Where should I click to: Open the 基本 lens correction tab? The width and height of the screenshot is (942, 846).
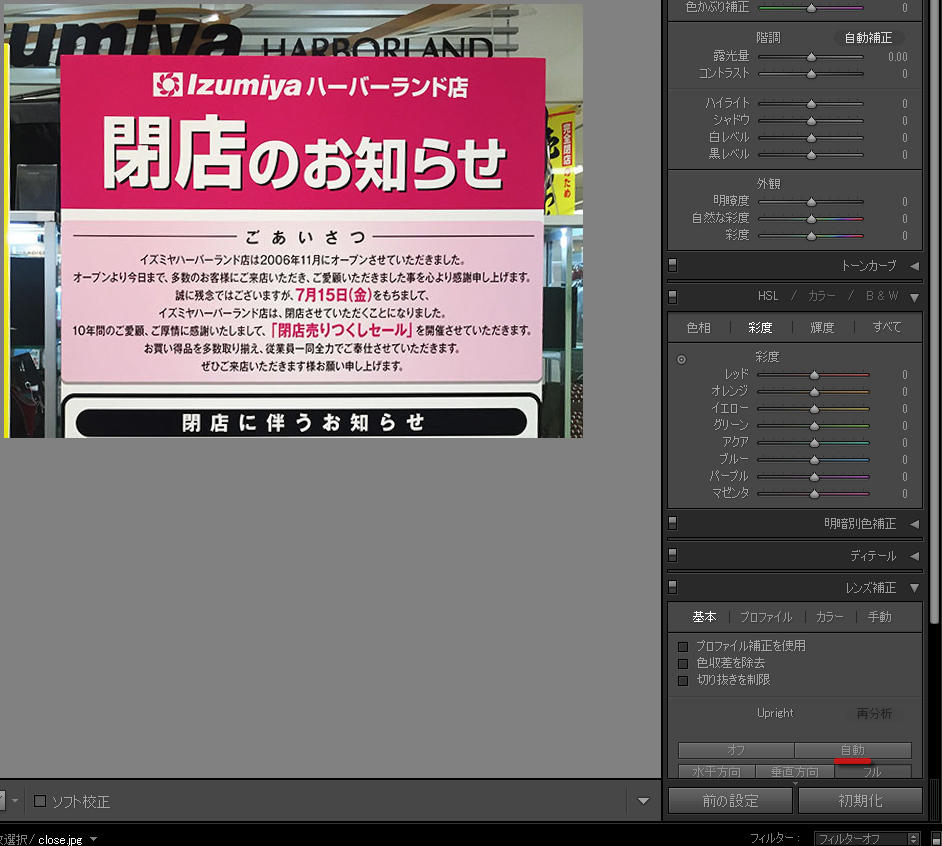pos(704,617)
